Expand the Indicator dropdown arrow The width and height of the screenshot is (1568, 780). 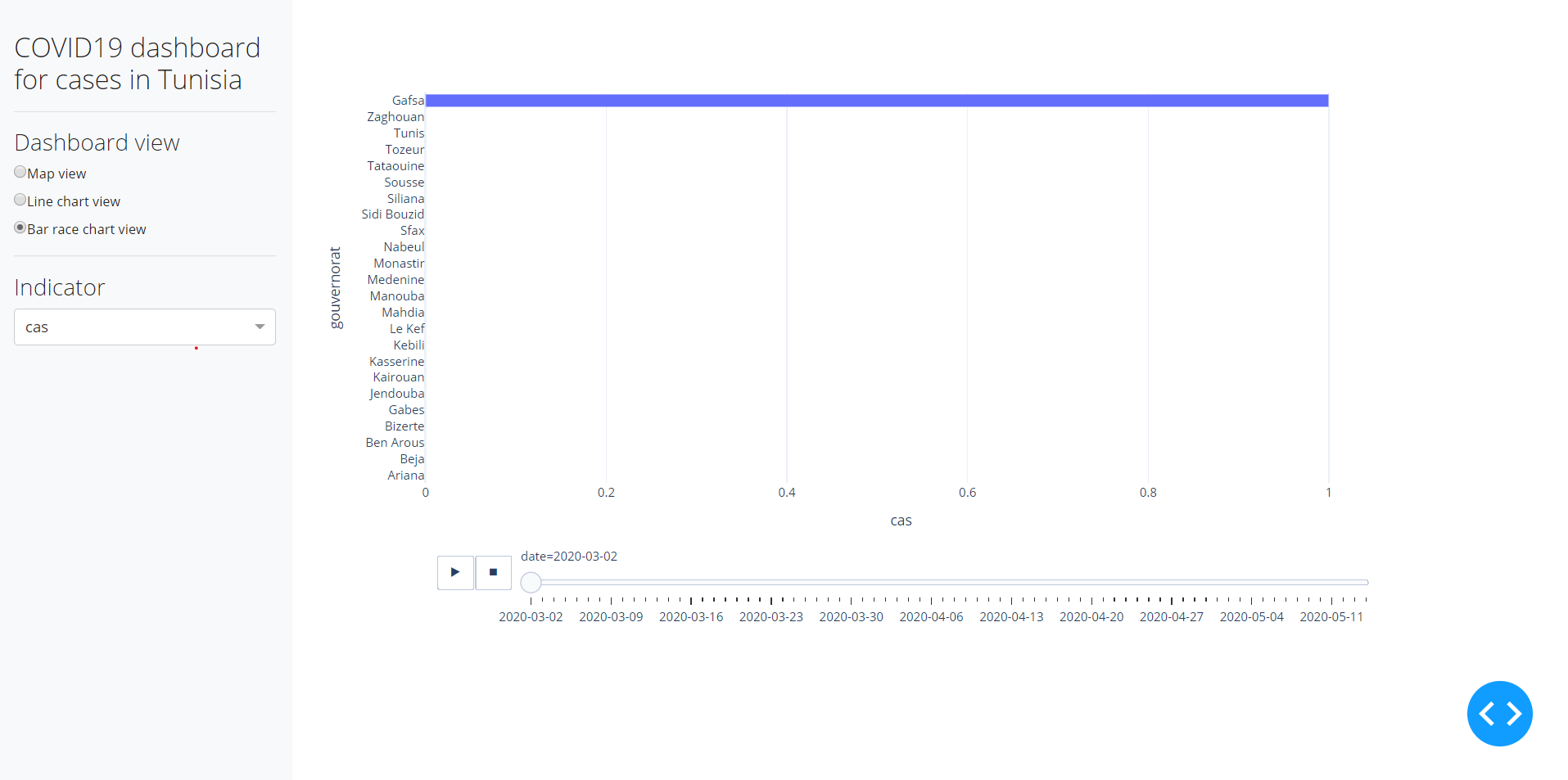[260, 327]
